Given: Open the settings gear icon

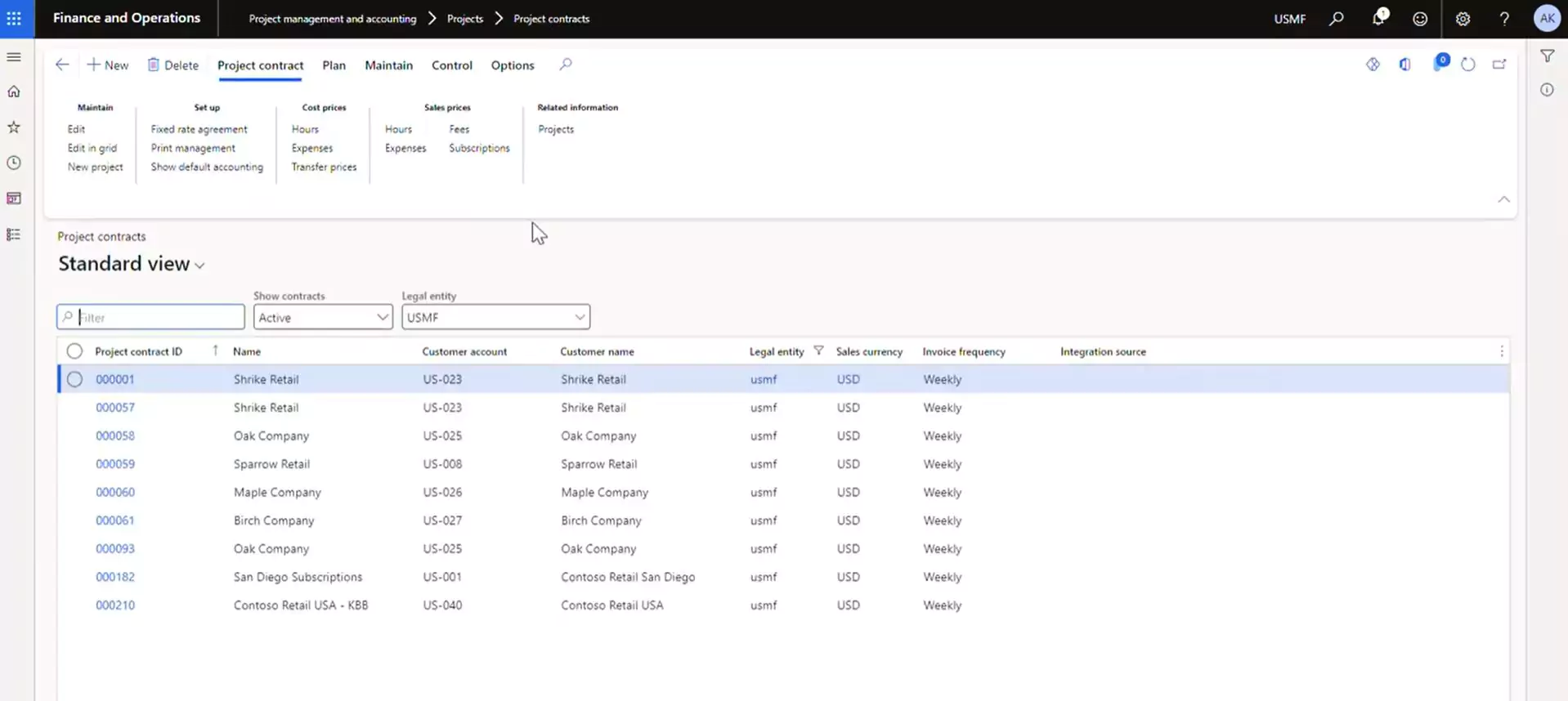Looking at the screenshot, I should coord(1463,19).
